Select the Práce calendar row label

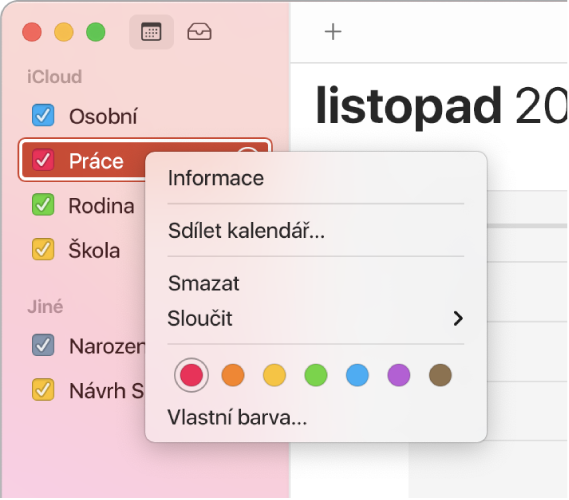(x=96, y=161)
